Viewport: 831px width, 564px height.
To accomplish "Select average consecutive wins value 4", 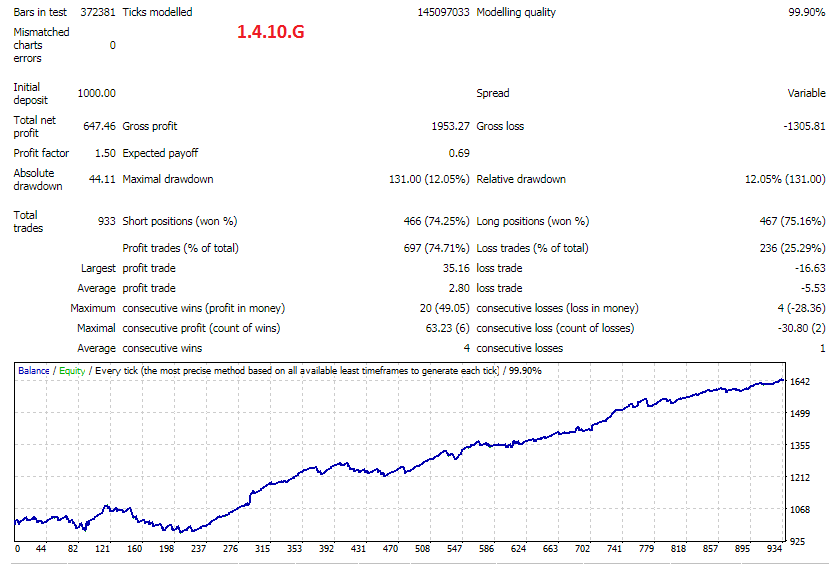I will (466, 349).
